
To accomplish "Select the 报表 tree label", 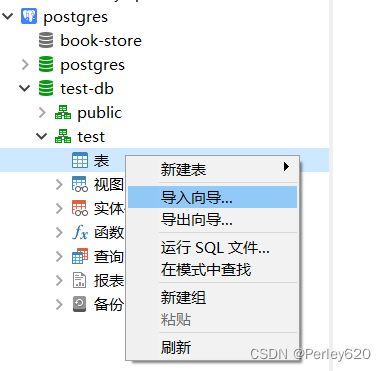I will [109, 281].
